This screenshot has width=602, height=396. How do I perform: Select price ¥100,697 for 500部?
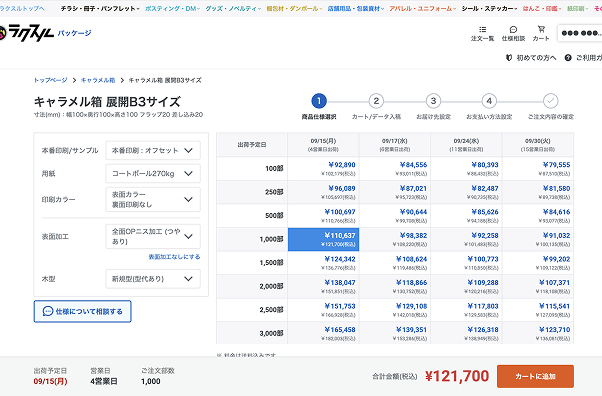pos(323,216)
